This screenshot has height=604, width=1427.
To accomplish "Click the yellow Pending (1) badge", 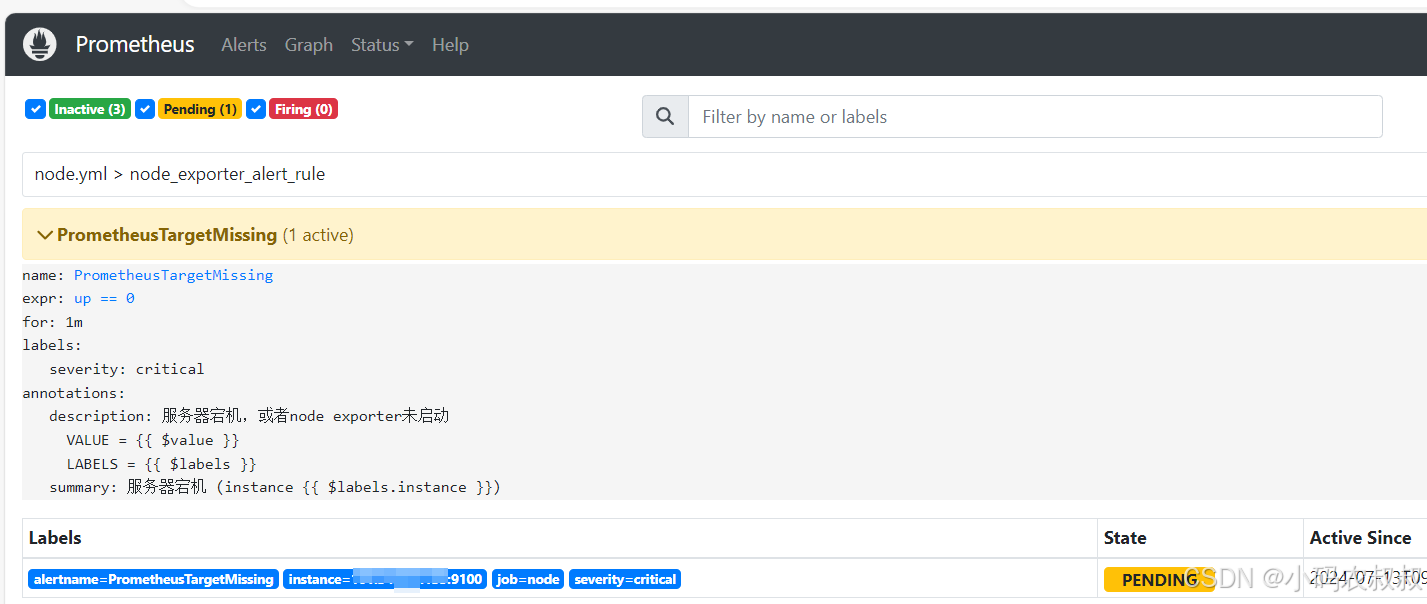I will tap(200, 109).
